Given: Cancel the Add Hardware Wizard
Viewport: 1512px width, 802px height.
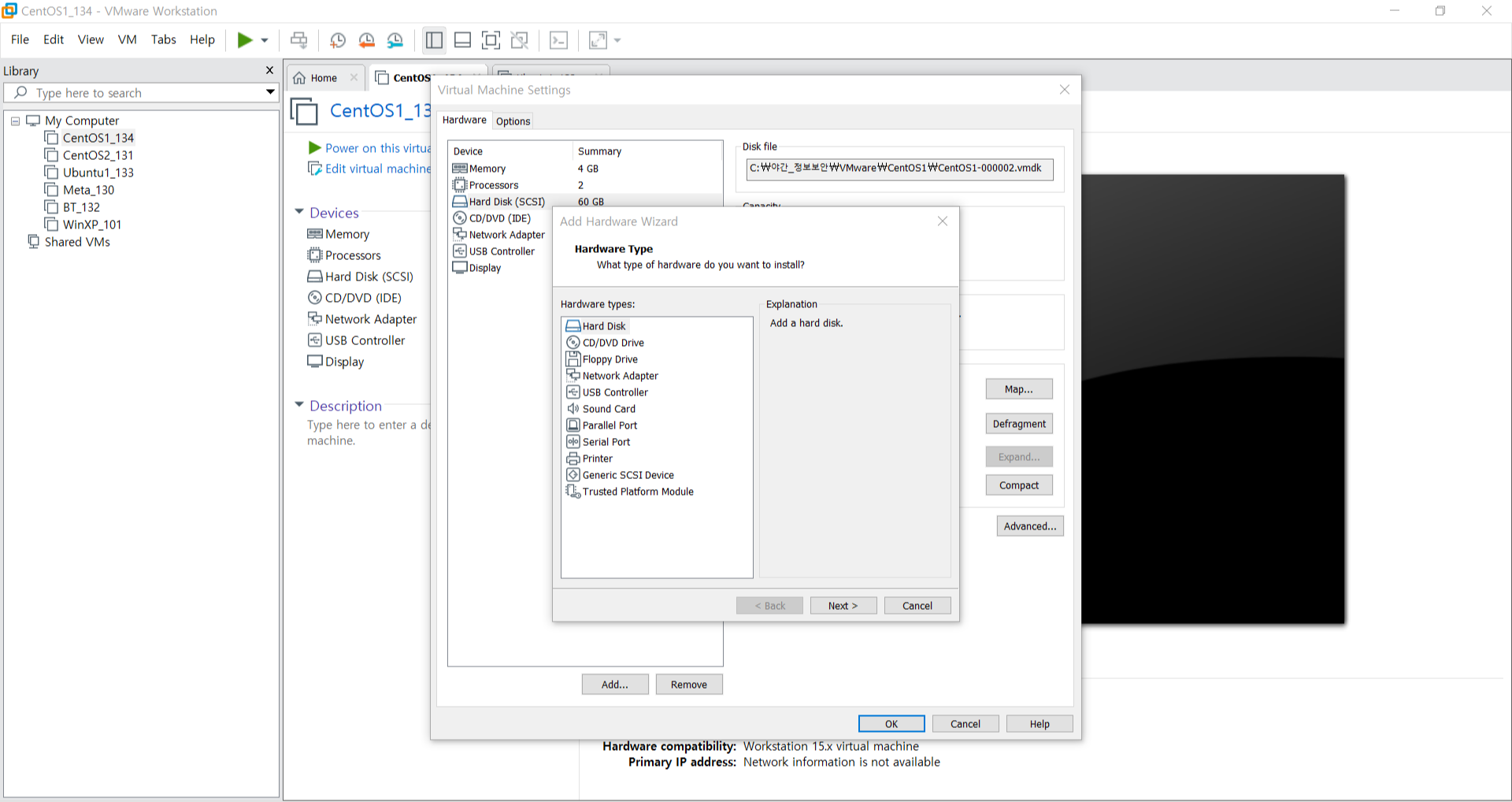Looking at the screenshot, I should 917,606.
